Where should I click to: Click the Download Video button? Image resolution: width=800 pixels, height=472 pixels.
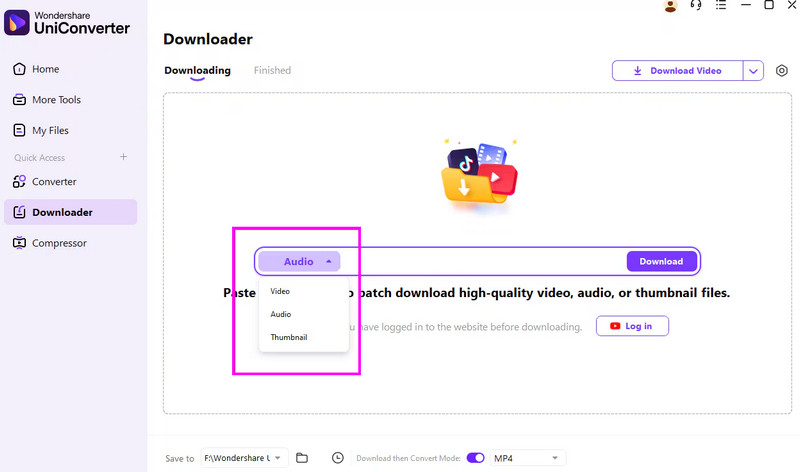coord(678,71)
